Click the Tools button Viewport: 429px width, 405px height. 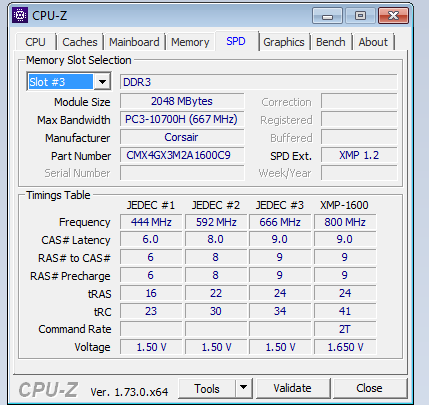tap(207, 388)
